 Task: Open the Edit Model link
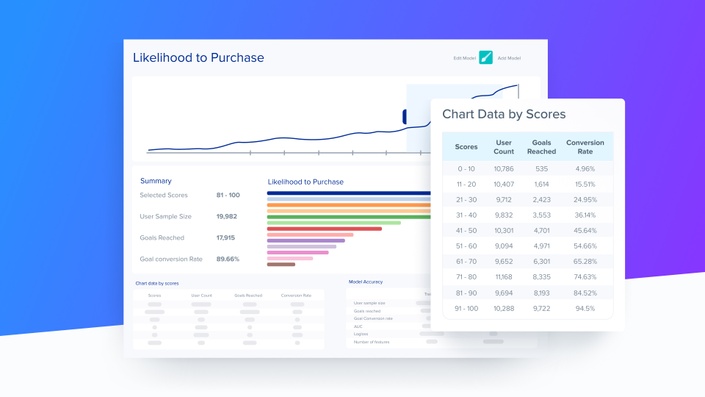[464, 58]
